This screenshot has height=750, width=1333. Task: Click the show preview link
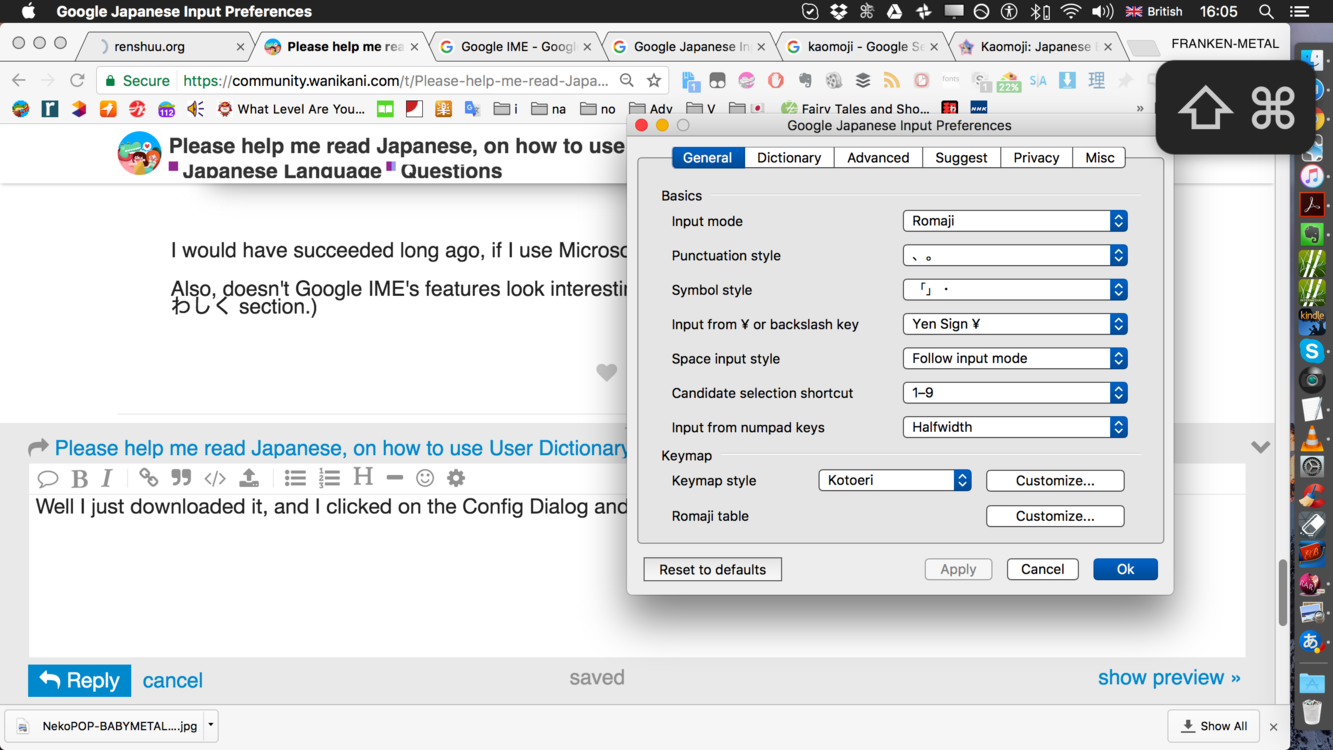click(x=1169, y=677)
